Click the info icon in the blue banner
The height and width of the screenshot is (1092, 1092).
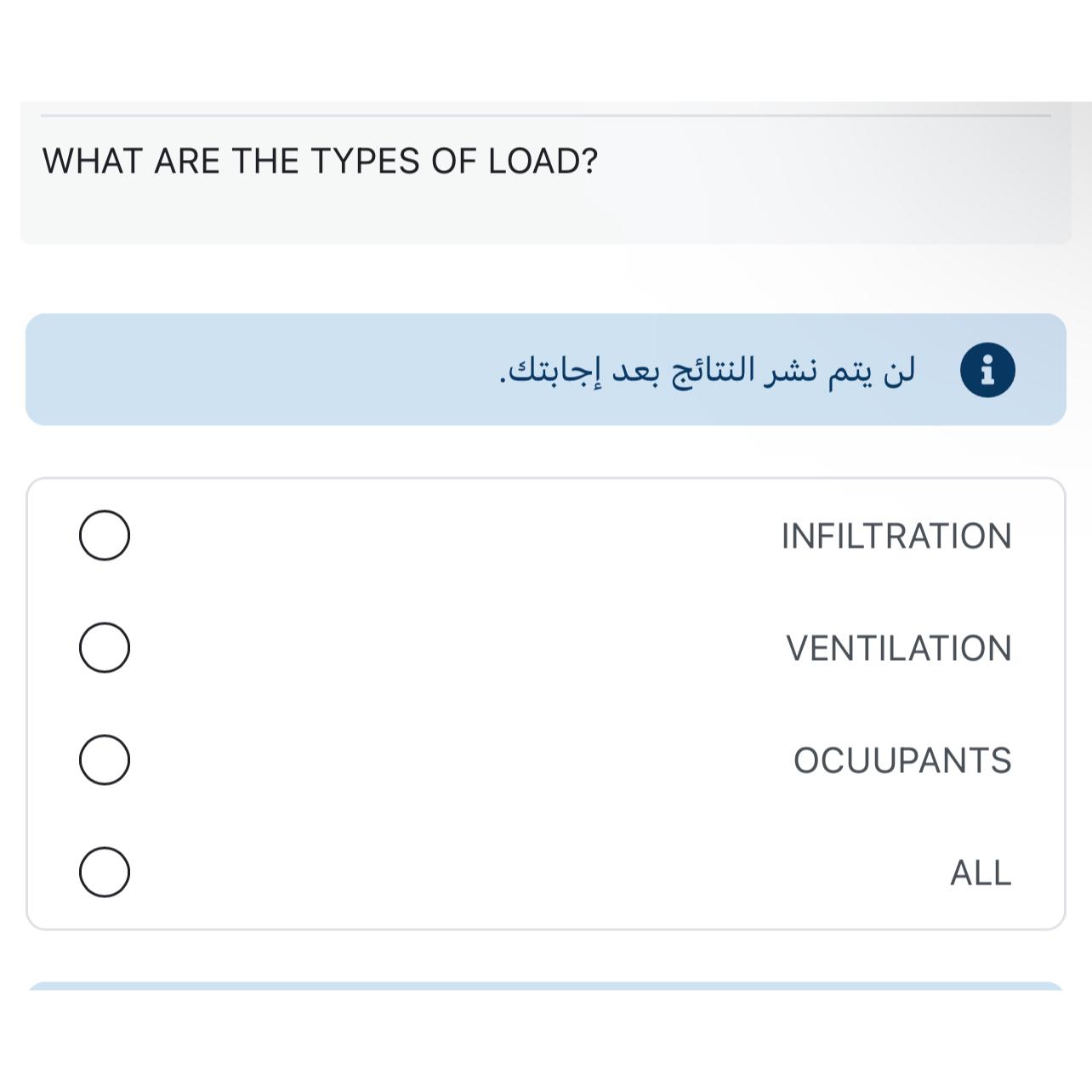click(x=987, y=370)
